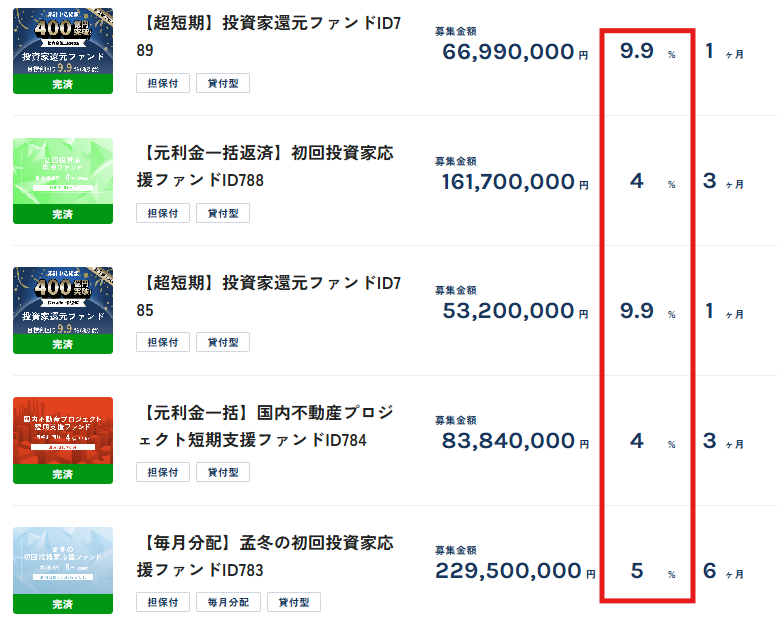Select the 担保付 tag for fund ID785
This screenshot has width=777, height=632.
tap(162, 343)
